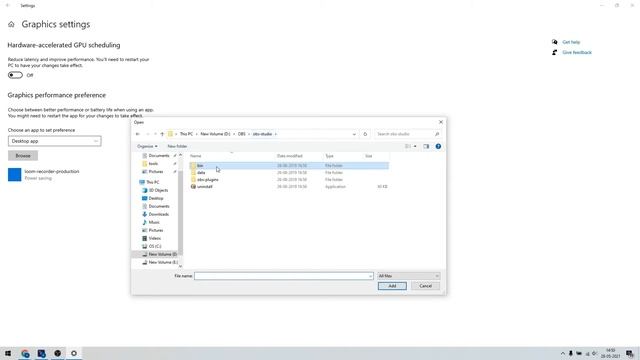This screenshot has width=640, height=360.
Task: Select the obs-plugins folder
Action: click(x=289, y=180)
